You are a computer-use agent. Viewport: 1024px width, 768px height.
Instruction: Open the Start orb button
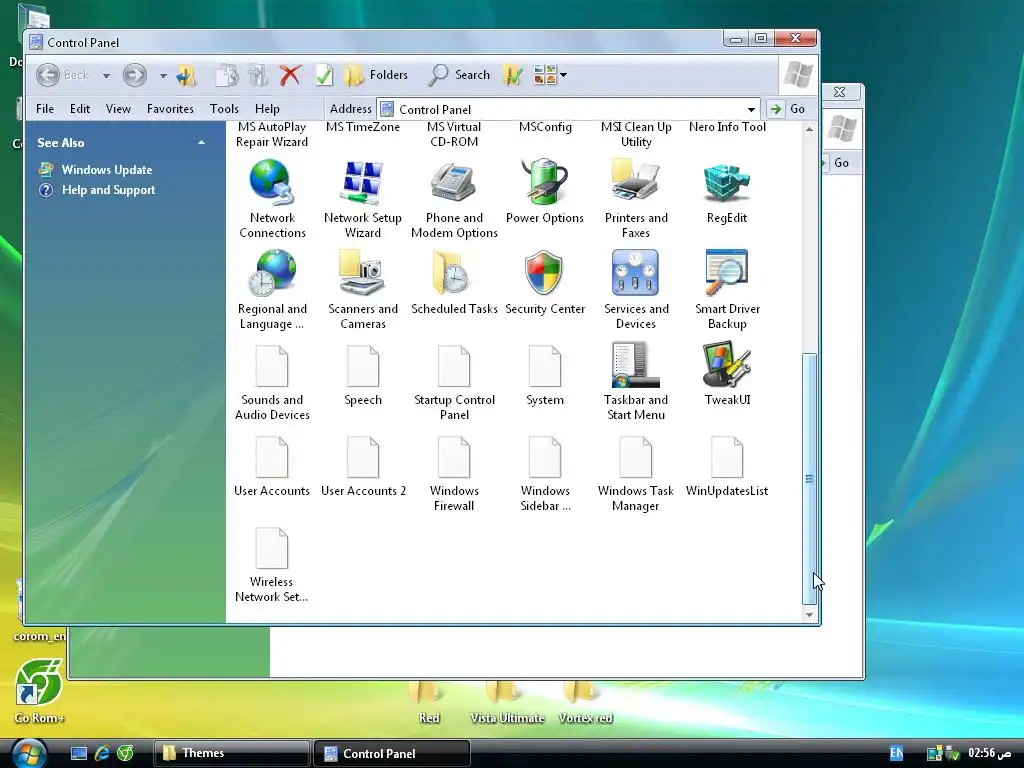point(29,754)
